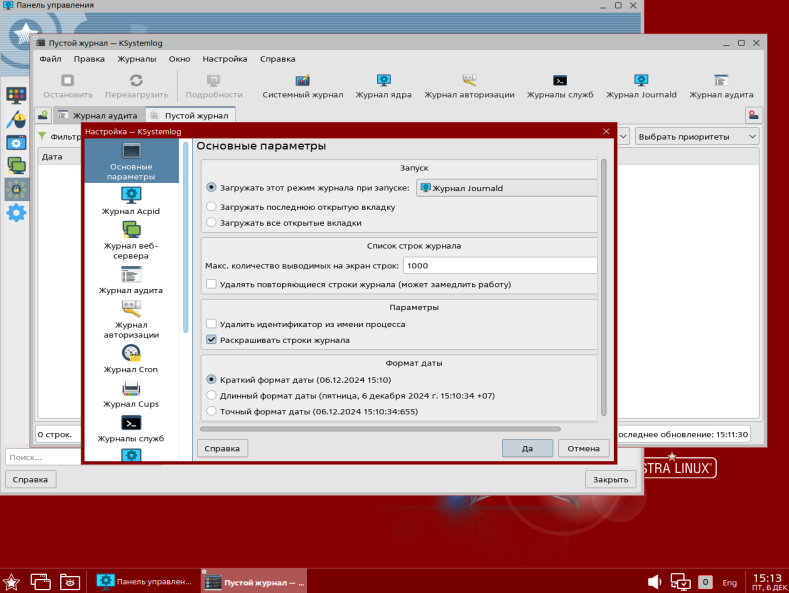The height and width of the screenshot is (593, 789).
Task: Select 'Загружать этот режим журнала при запуске'
Action: (211, 187)
